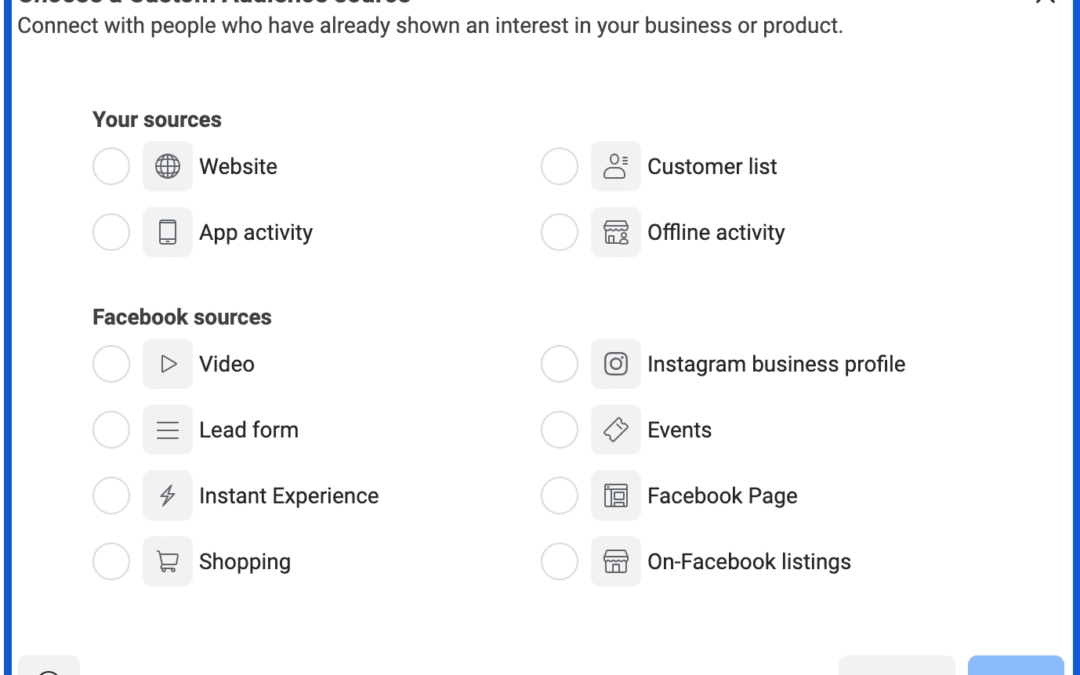Screen dimensions: 1080x675
Task: Click the Website globe icon
Action: tap(167, 166)
